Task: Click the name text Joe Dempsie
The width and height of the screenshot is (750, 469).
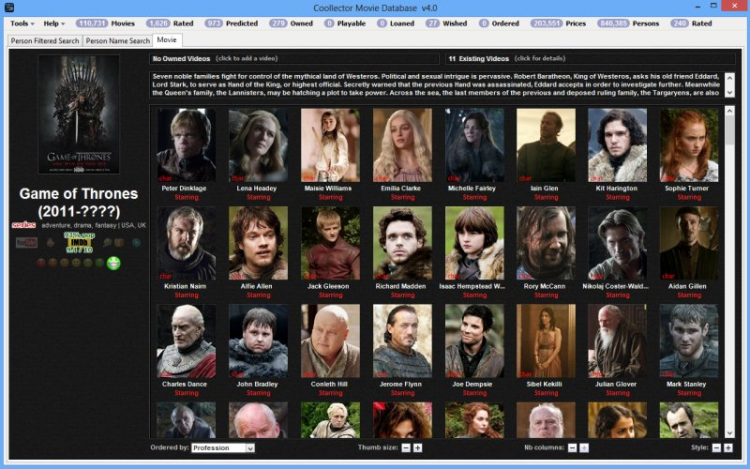Action: pos(472,384)
